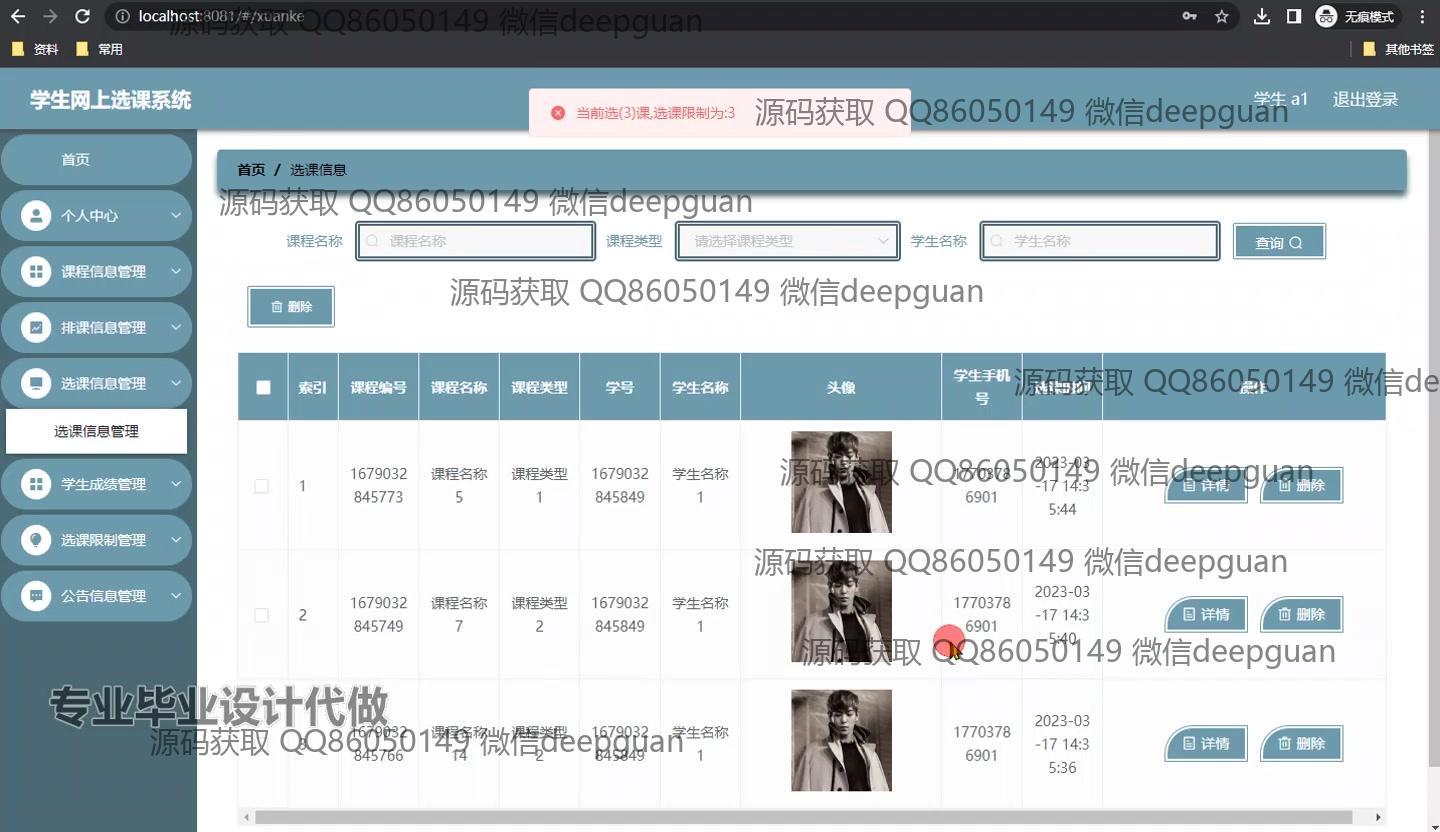The width and height of the screenshot is (1440, 832).
Task: Click the 个人中心 user avatar icon
Action: click(36, 215)
